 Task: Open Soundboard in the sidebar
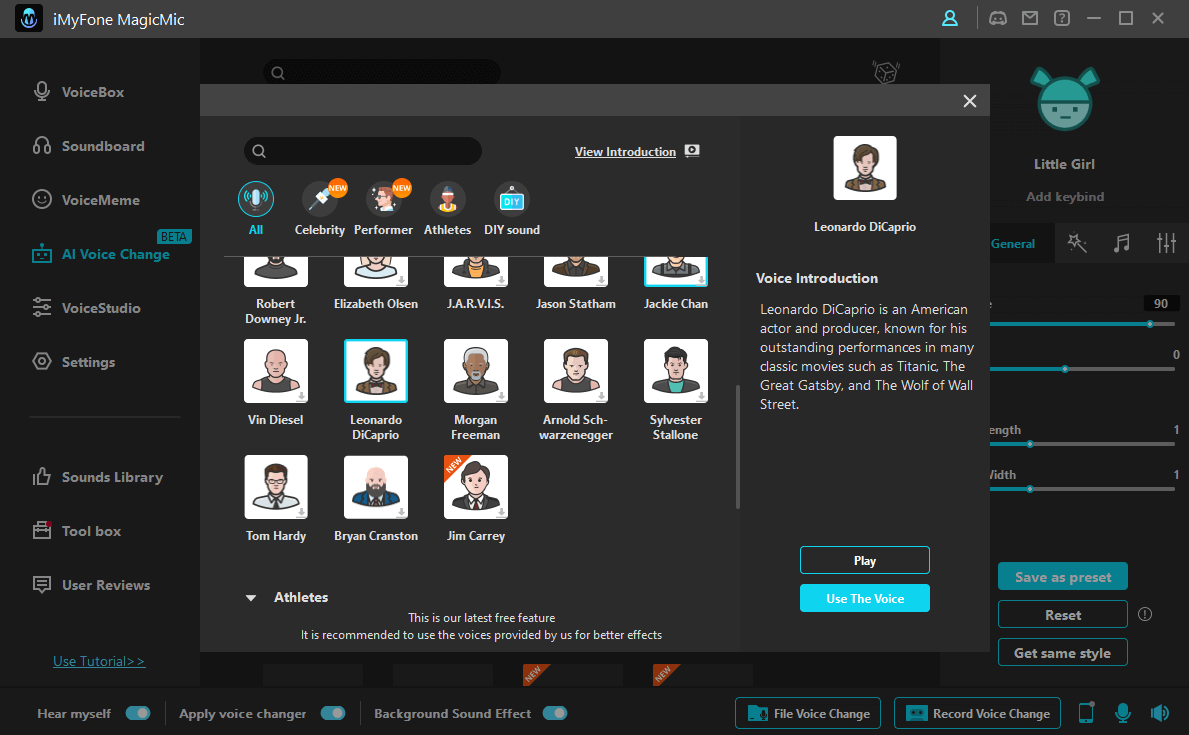pos(88,146)
